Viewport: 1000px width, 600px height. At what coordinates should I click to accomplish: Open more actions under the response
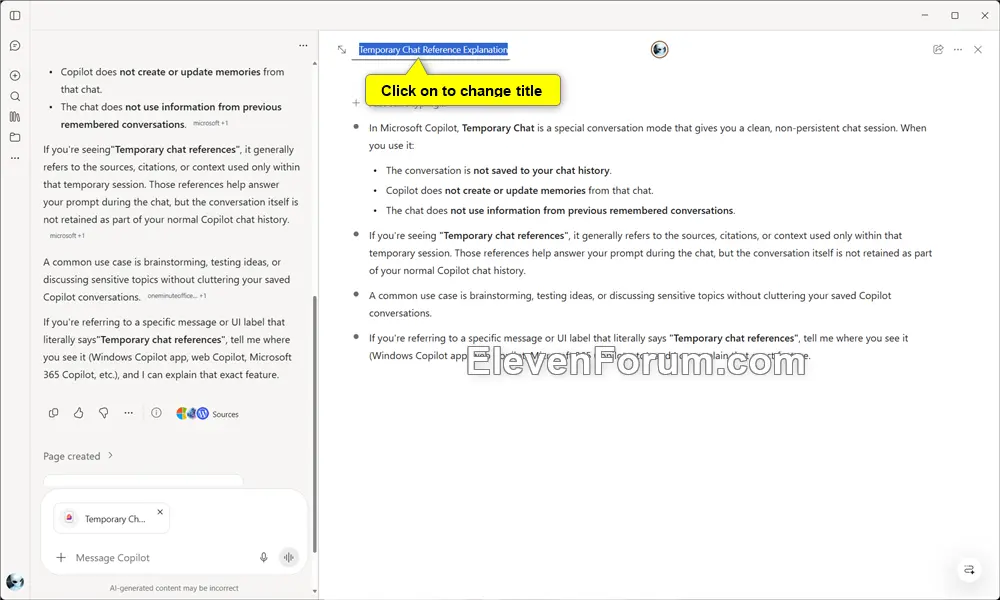coord(128,413)
